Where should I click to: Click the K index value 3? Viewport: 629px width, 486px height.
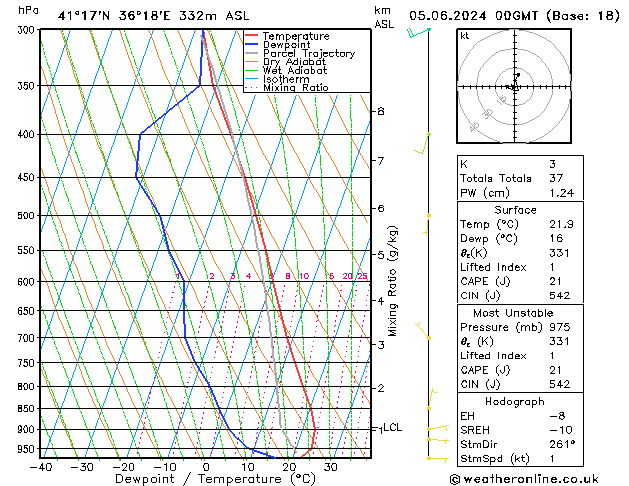click(552, 164)
